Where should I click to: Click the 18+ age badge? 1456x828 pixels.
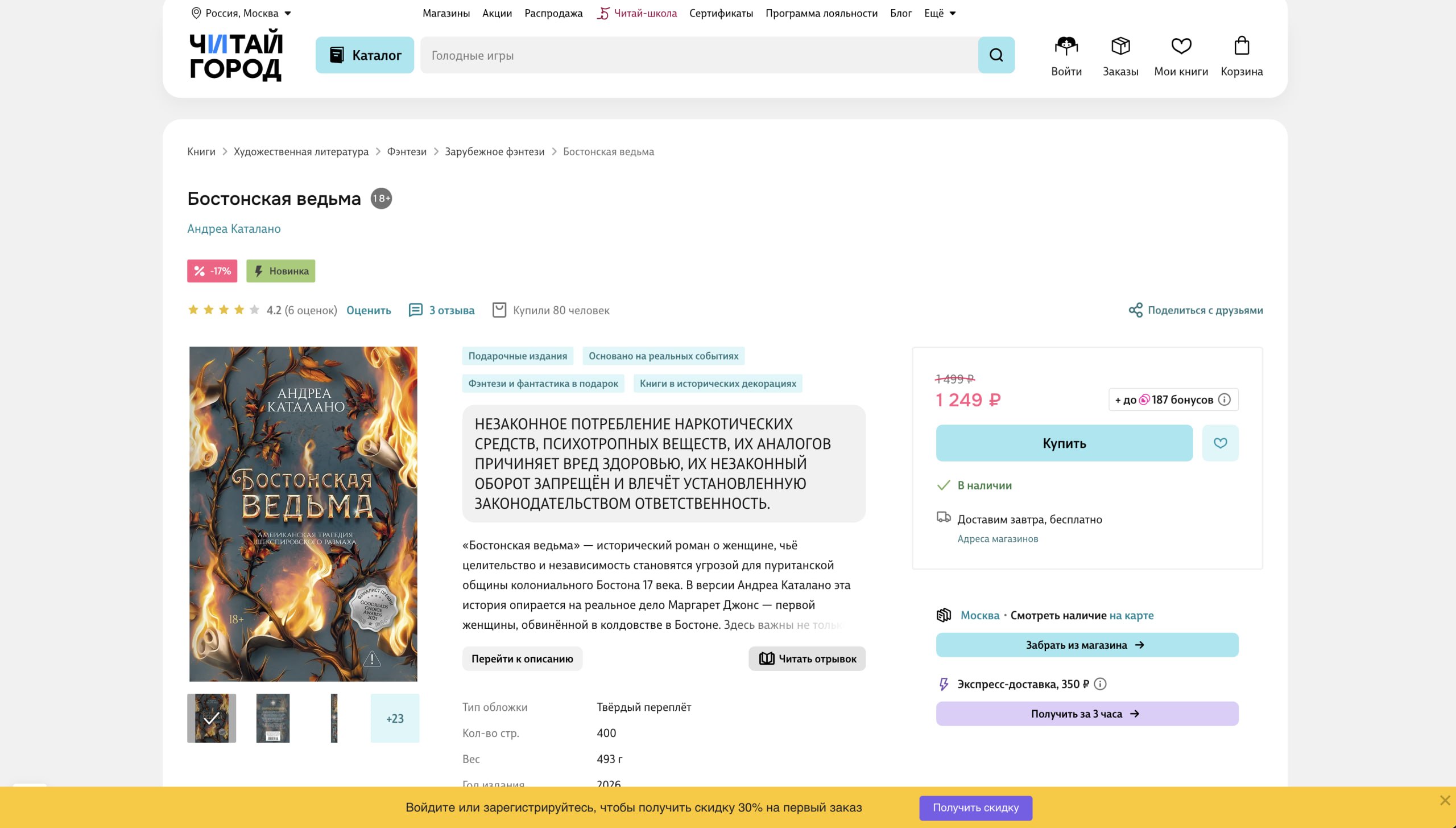point(381,199)
